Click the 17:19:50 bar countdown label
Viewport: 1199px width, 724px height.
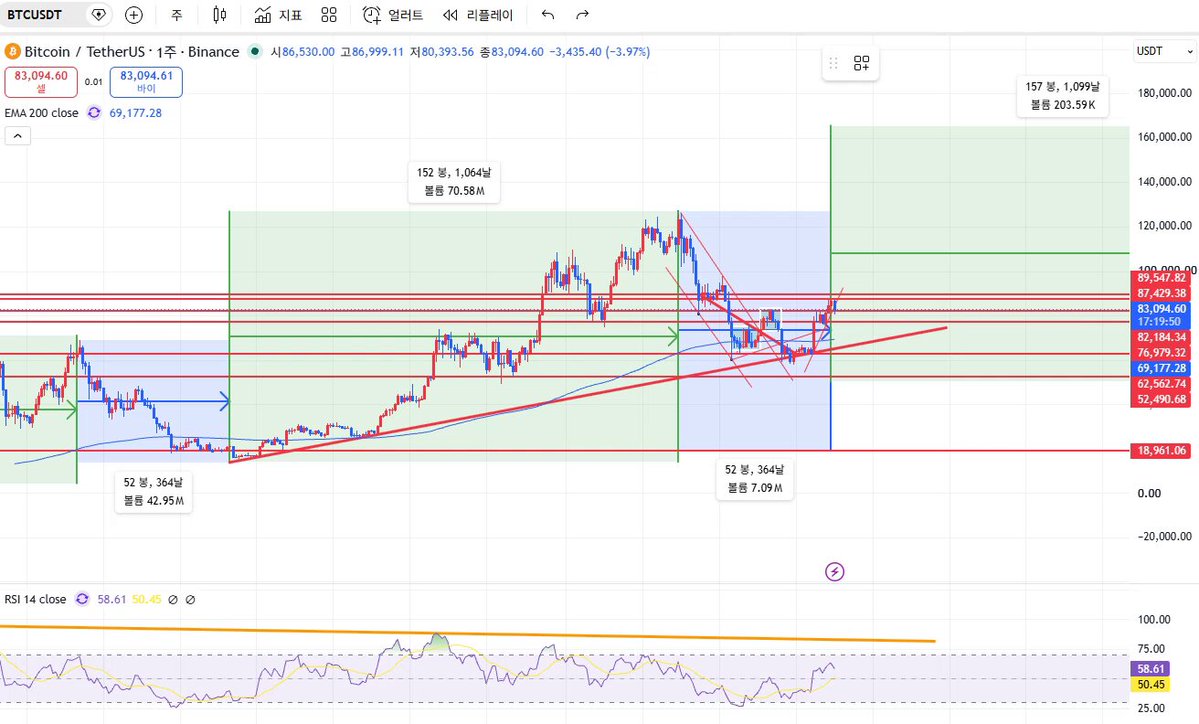(1161, 322)
